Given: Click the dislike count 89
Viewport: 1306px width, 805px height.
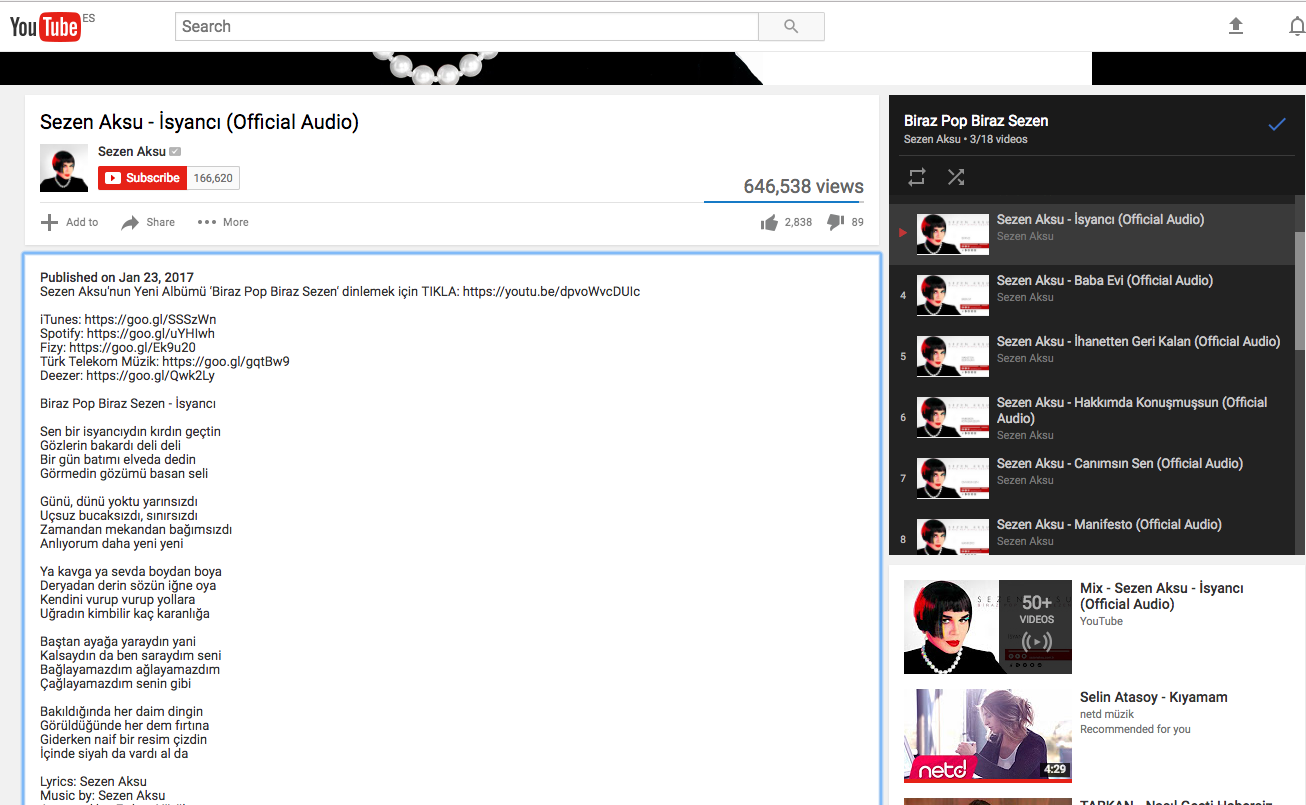Looking at the screenshot, I should coord(858,222).
